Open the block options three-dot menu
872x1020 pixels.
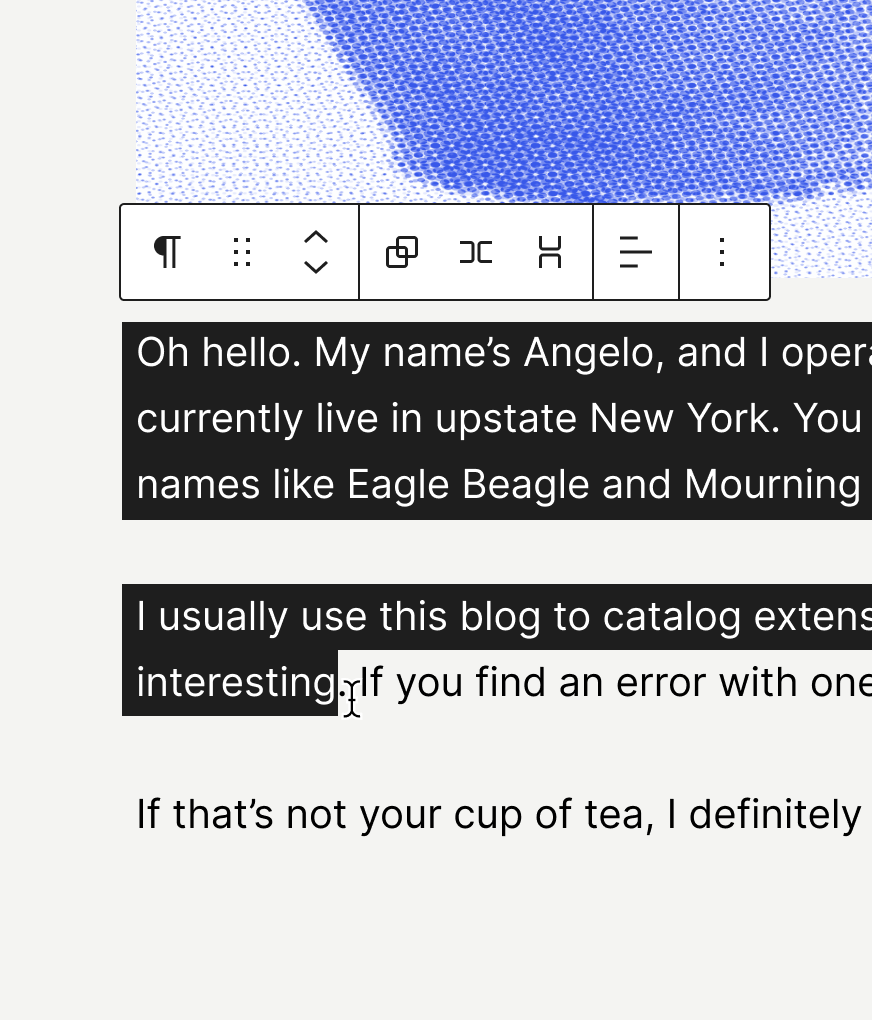723,252
